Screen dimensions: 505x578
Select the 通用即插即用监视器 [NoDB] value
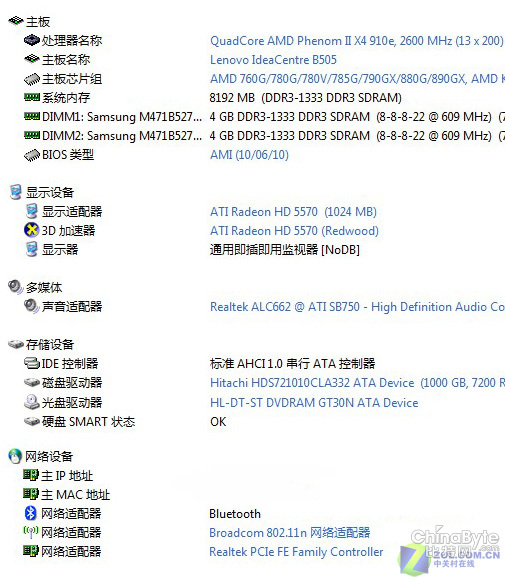[285, 250]
